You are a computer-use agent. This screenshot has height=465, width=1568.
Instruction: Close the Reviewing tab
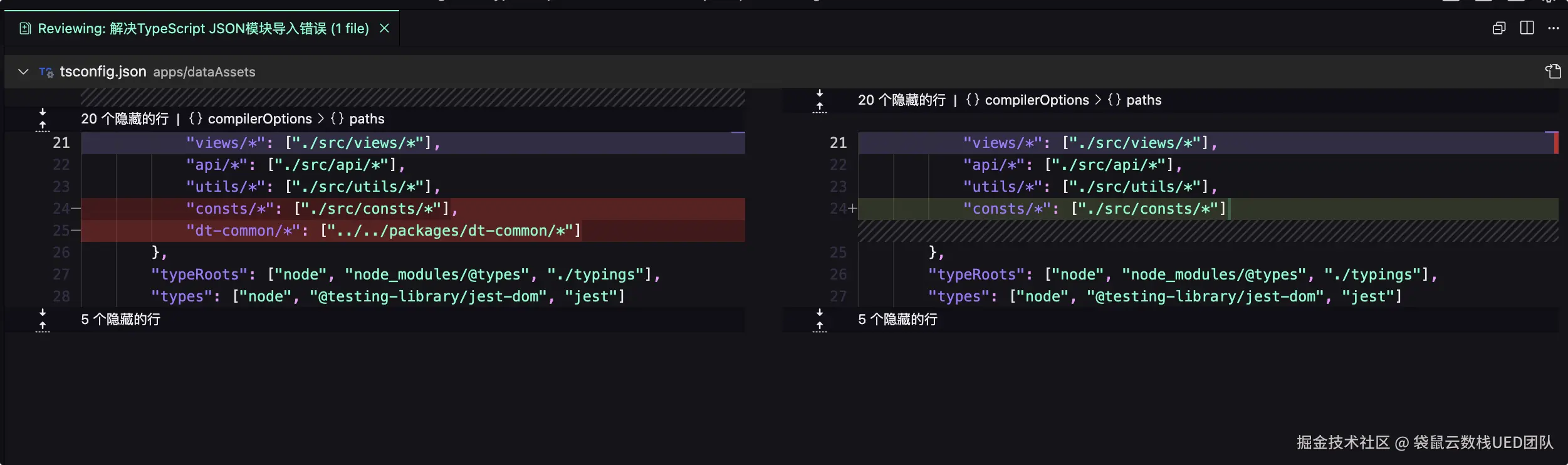(x=385, y=28)
